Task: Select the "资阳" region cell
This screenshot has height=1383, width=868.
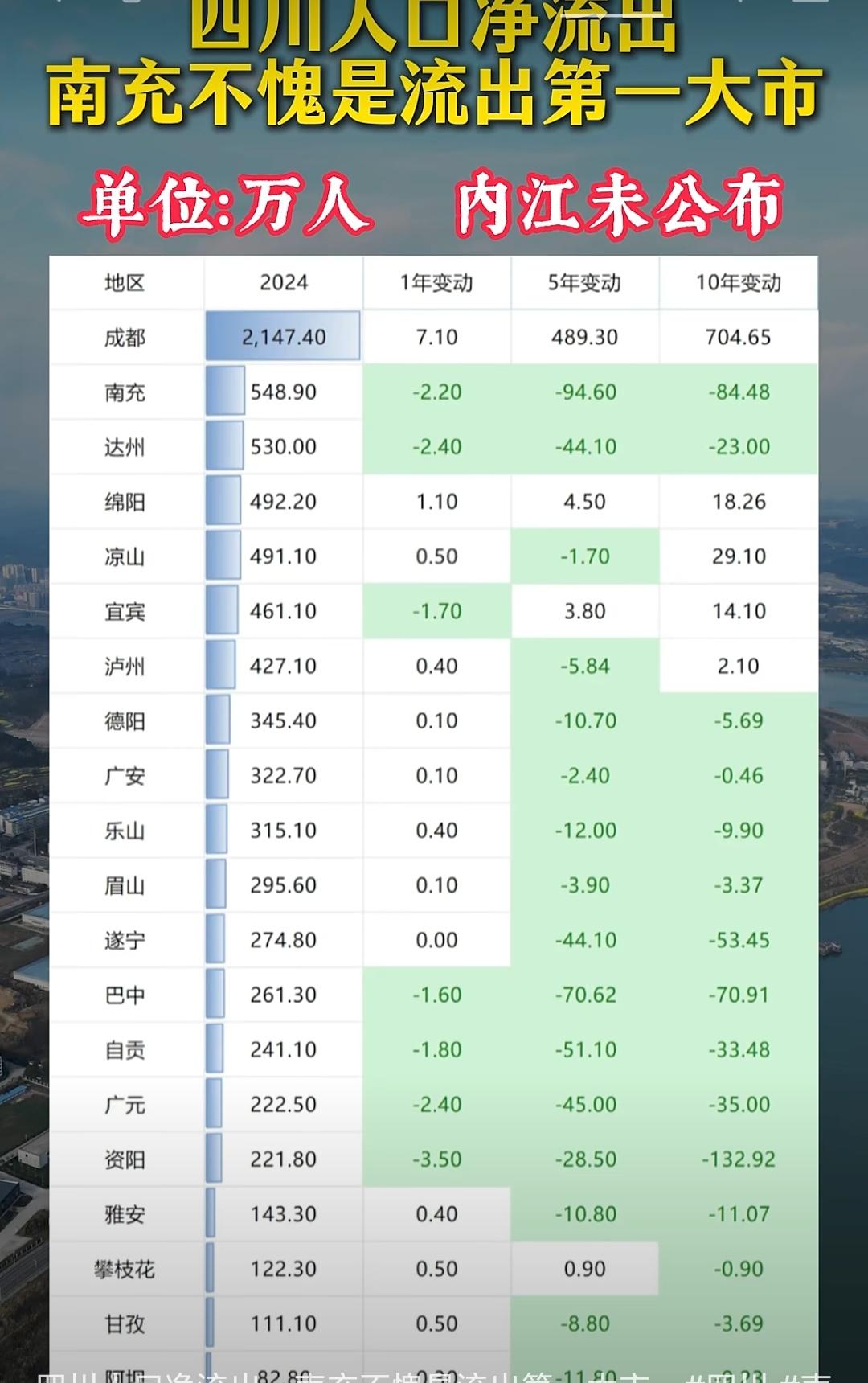Action: coord(125,1158)
